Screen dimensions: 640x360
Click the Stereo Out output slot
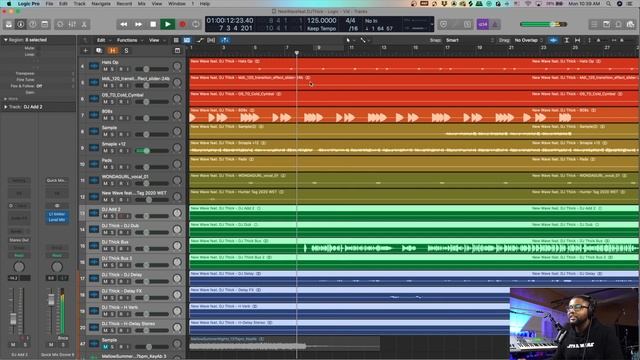[x=19, y=240]
